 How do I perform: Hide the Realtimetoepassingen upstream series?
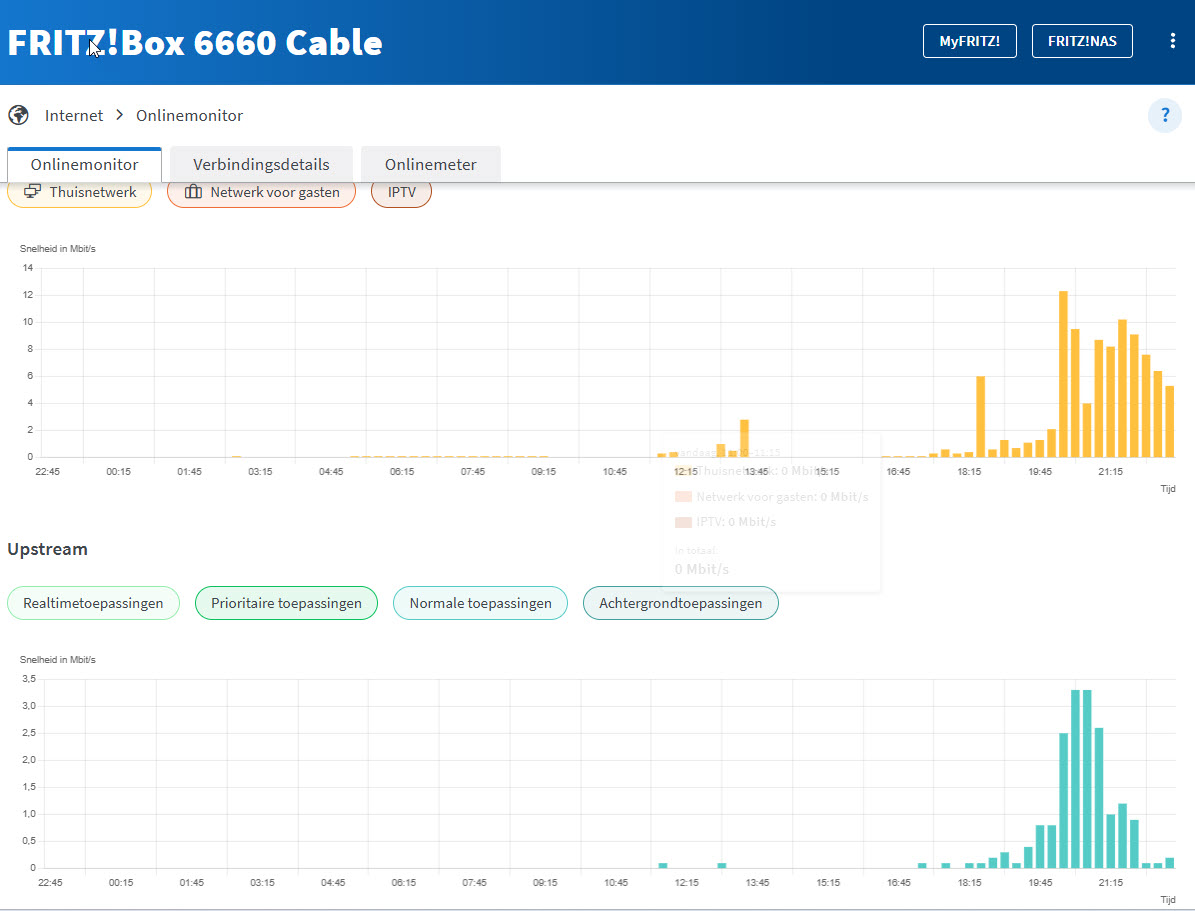(93, 603)
